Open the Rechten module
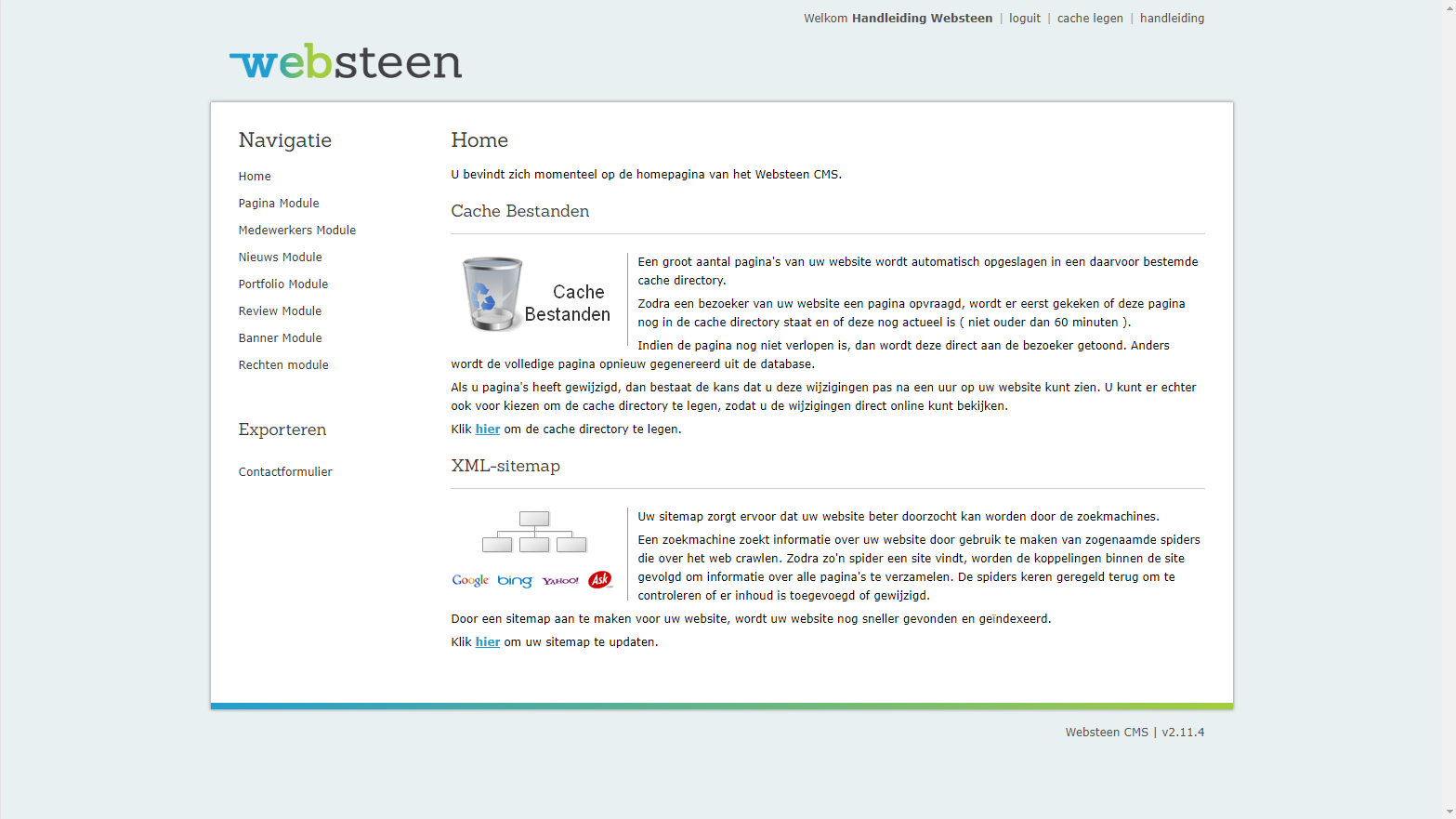The height and width of the screenshot is (819, 1456). pos(283,365)
